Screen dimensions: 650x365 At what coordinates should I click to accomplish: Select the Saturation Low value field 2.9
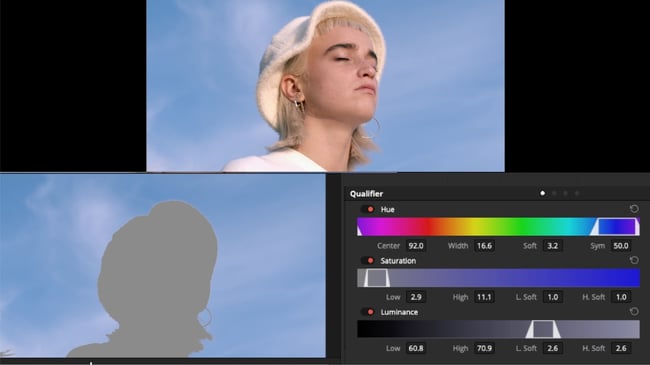(416, 297)
